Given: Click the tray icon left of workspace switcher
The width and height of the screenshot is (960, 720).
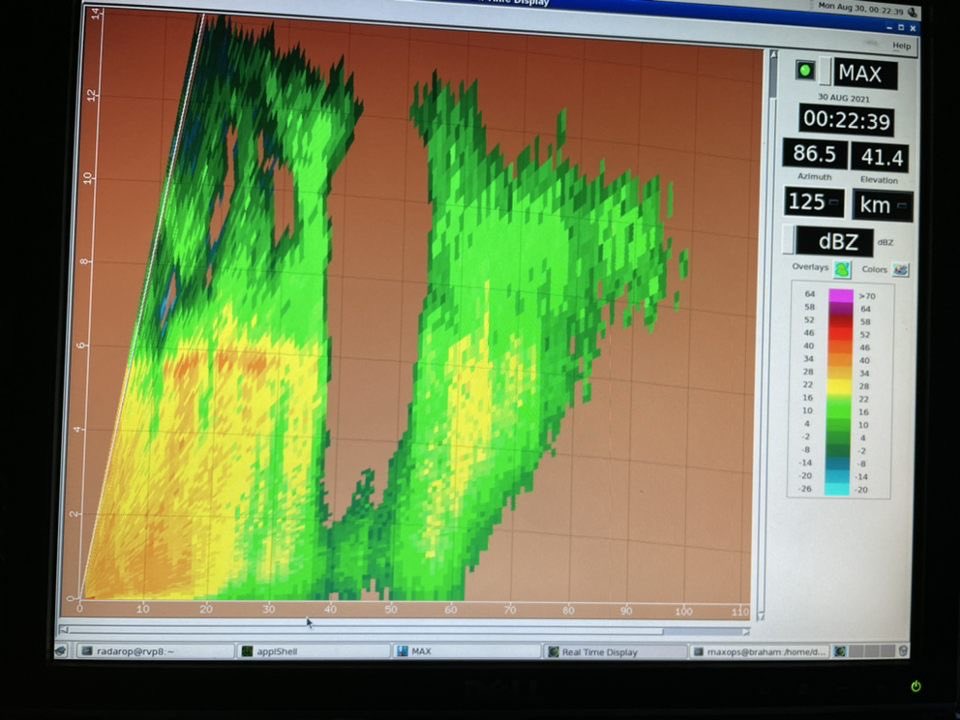Looking at the screenshot, I should [x=841, y=651].
